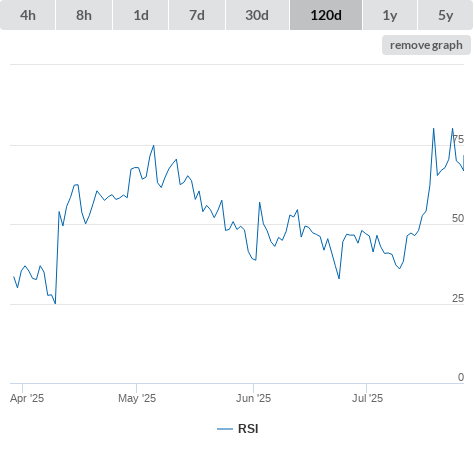The width and height of the screenshot is (474, 455).
Task: Show the 1y time range
Action: (390, 15)
